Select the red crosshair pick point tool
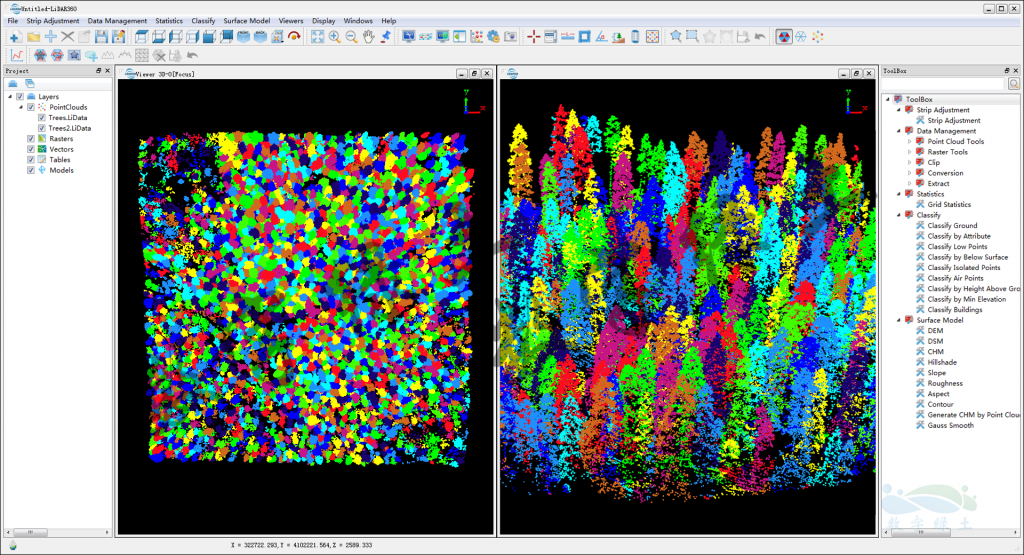This screenshot has width=1024, height=555. (x=533, y=37)
